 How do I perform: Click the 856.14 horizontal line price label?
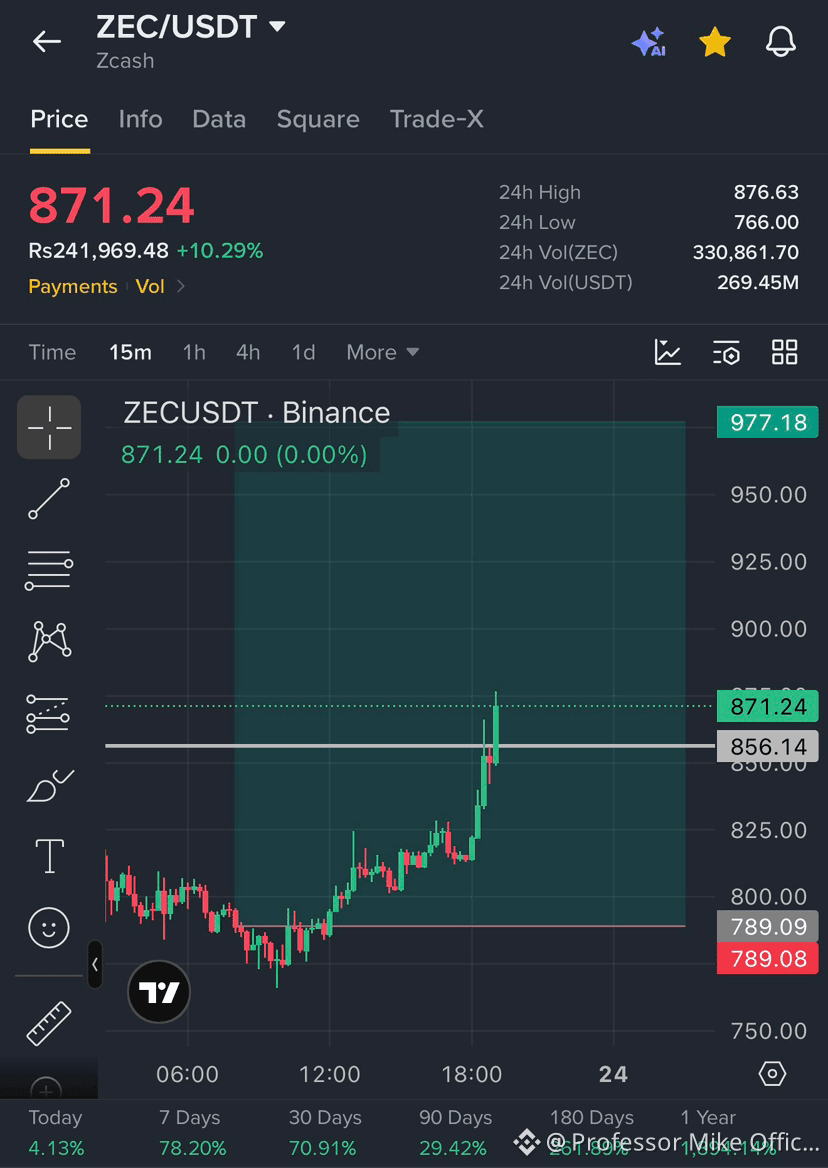[x=767, y=746]
